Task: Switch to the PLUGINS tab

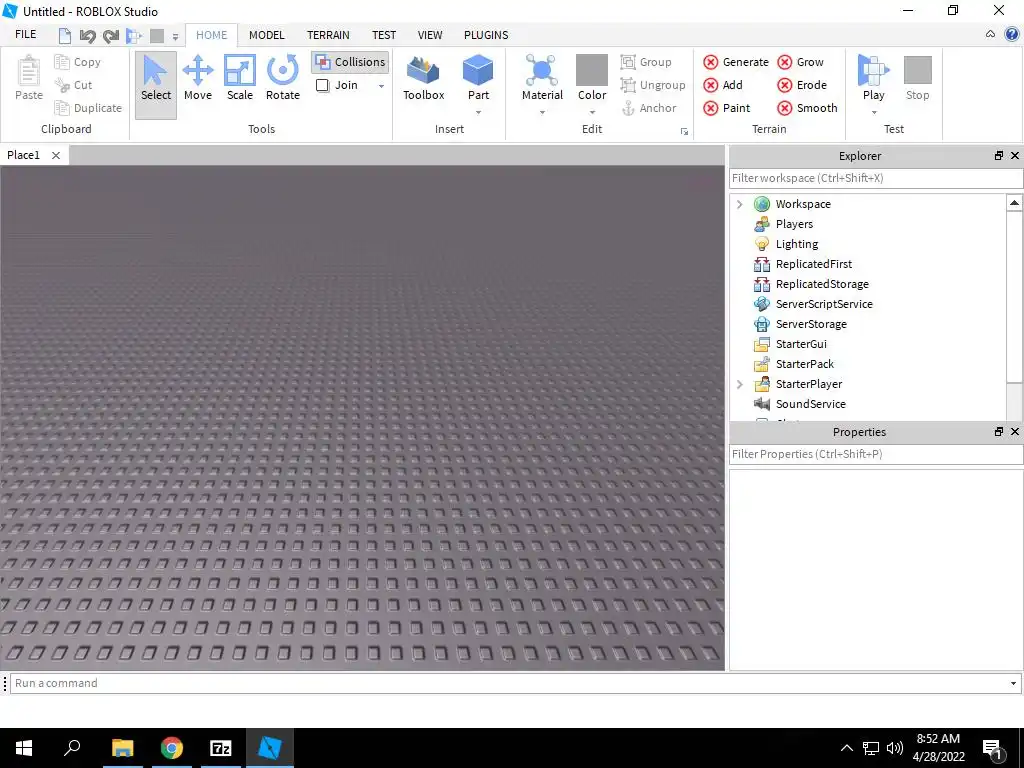Action: coord(486,35)
